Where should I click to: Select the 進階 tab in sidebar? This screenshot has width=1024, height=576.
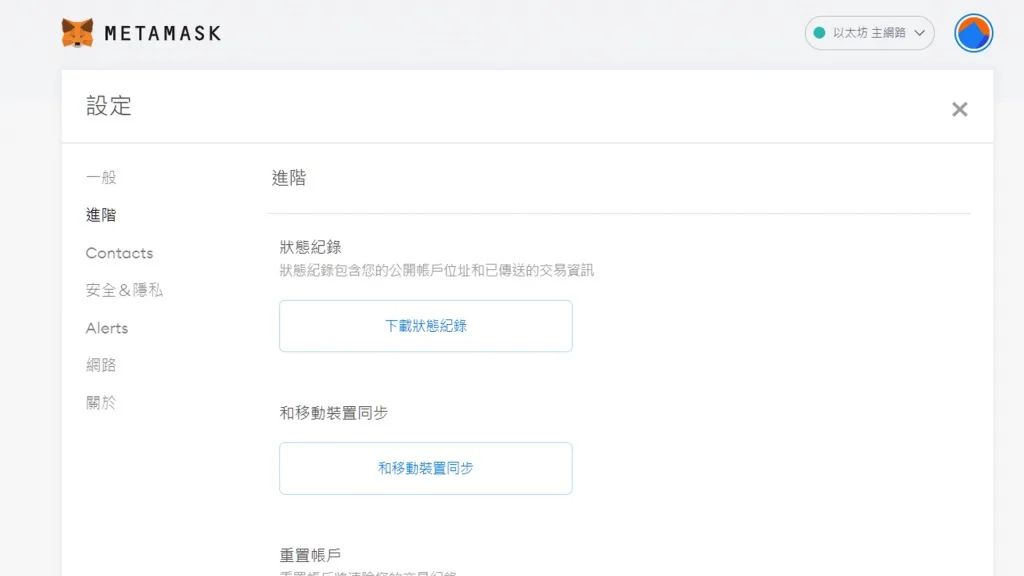(101, 215)
